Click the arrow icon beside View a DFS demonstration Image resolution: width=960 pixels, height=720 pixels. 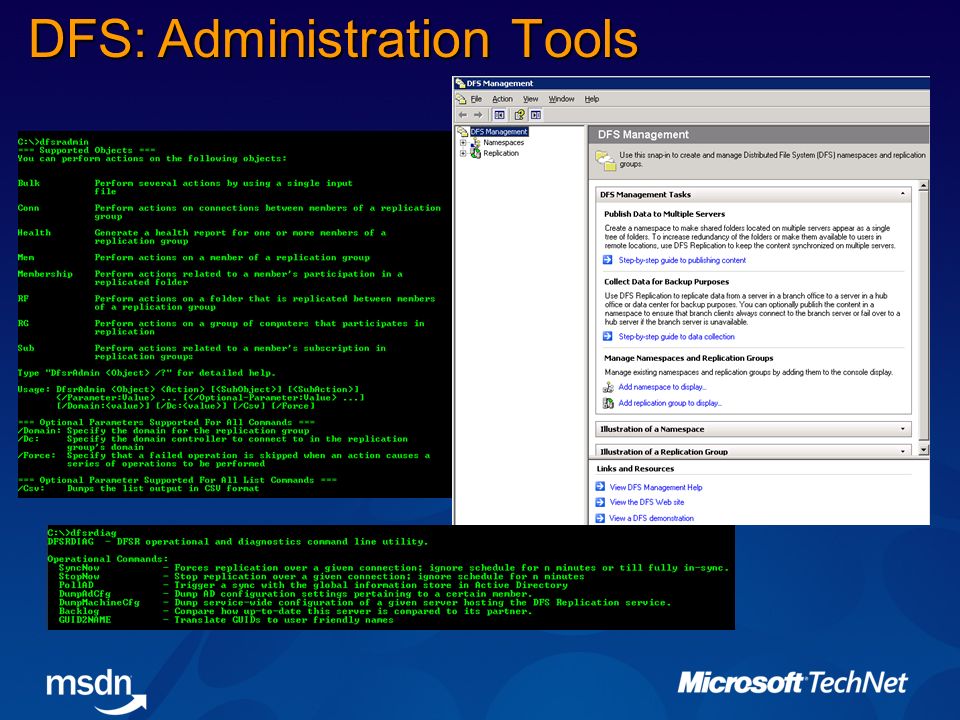click(600, 518)
